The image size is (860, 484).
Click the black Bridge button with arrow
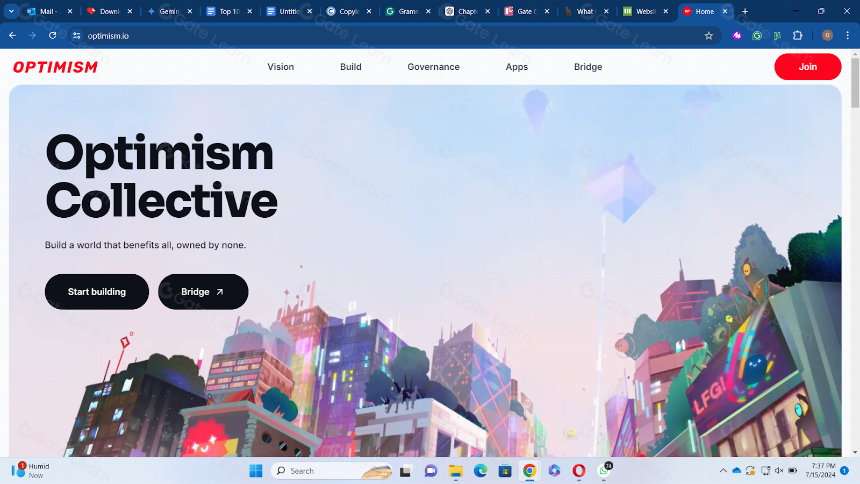point(203,291)
